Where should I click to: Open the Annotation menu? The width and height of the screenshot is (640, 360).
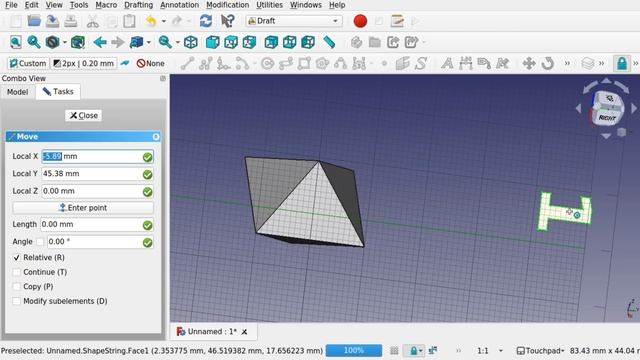tap(179, 5)
